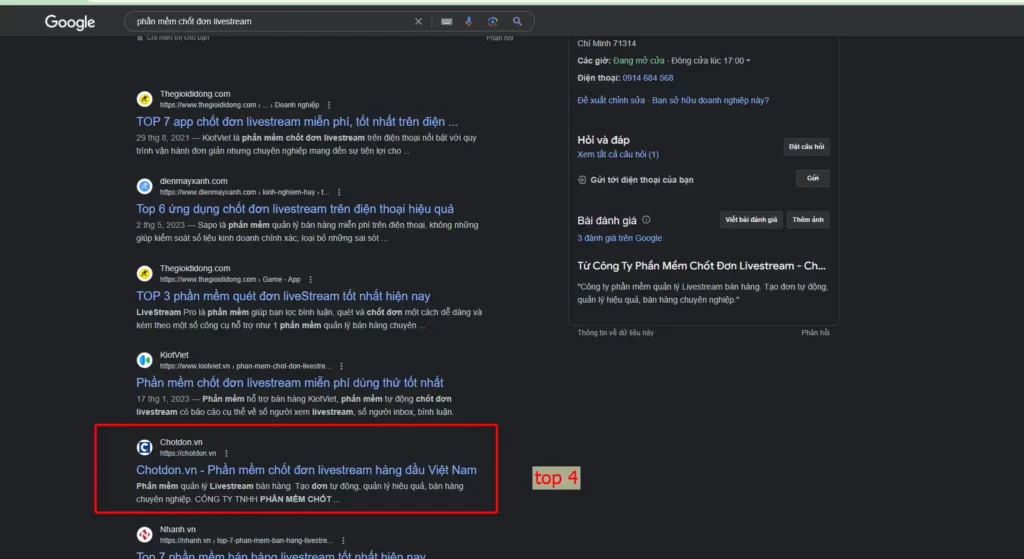Open Top 6 ứng dụng chốt đơn link
The image size is (1024, 559).
click(295, 209)
